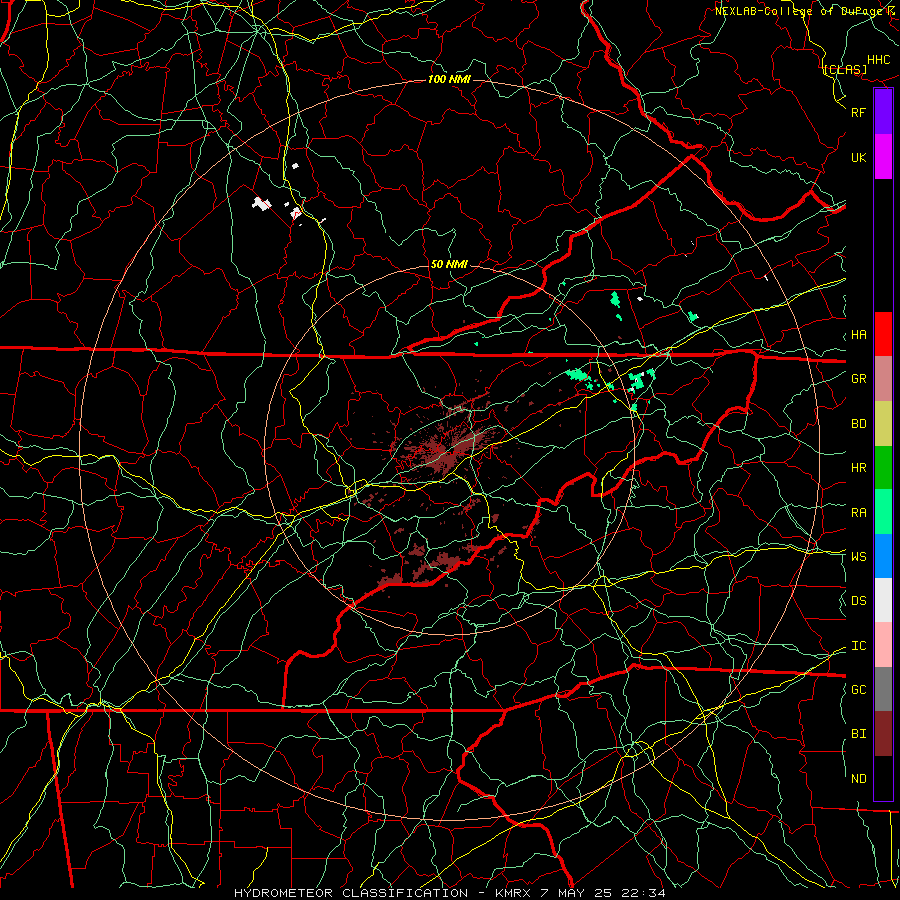Image resolution: width=900 pixels, height=900 pixels.
Task: Click the HYDROMETEOR CLASSIFICATION caption text
Action: 351,893
